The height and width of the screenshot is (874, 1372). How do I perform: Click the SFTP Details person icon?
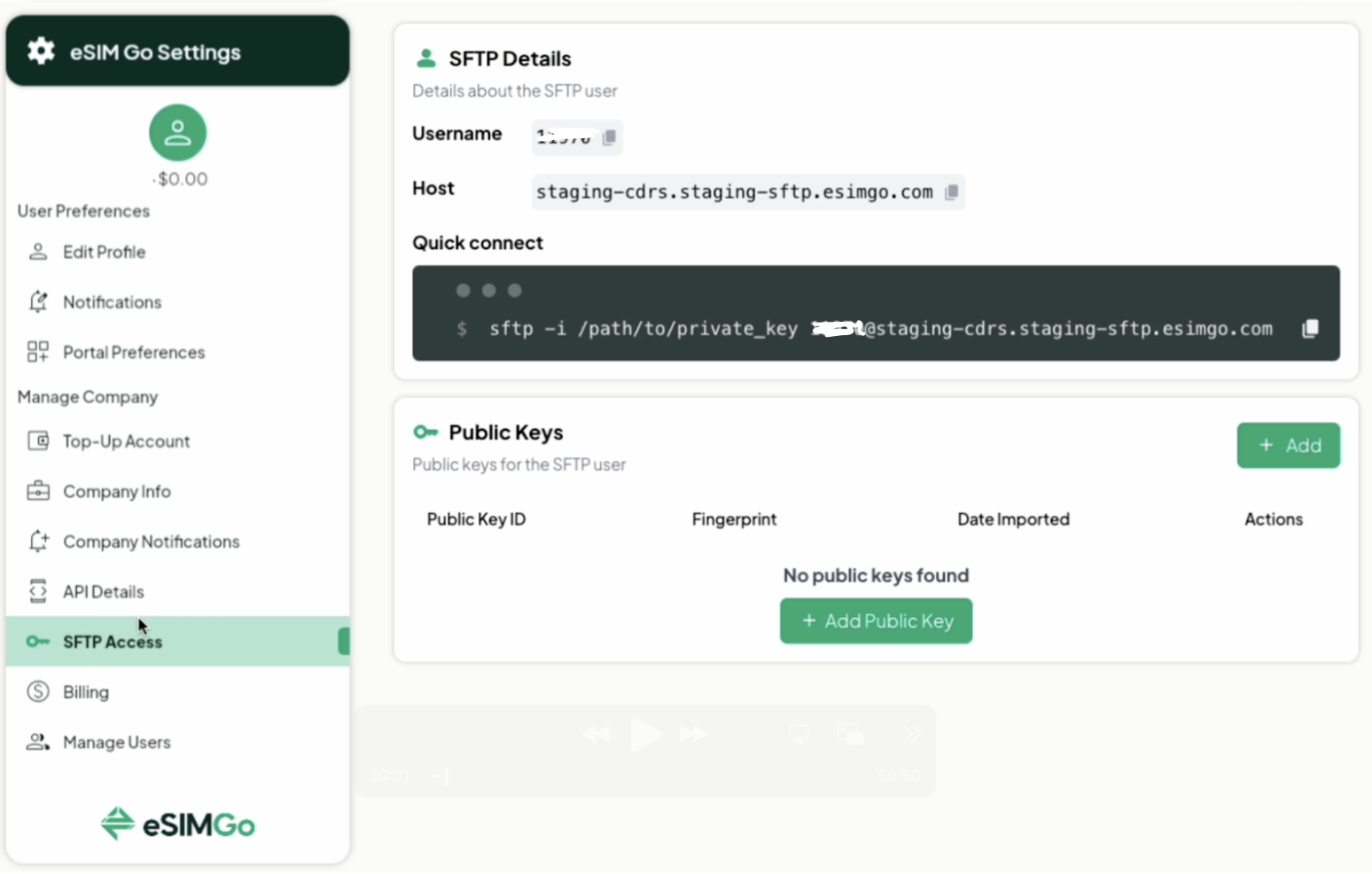[x=426, y=59]
